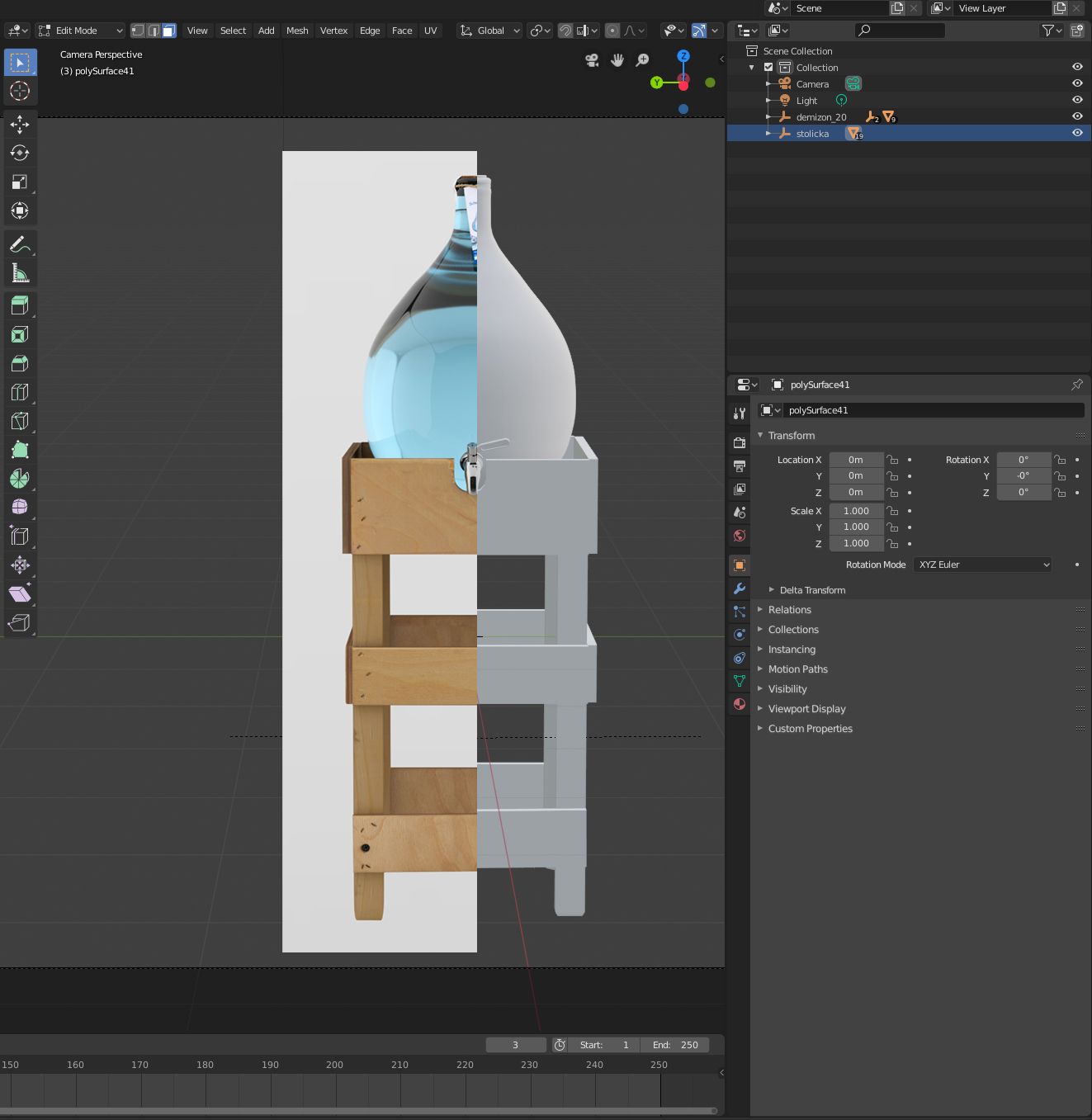
Task: Open the Edit Mode dropdown
Action: 79,30
